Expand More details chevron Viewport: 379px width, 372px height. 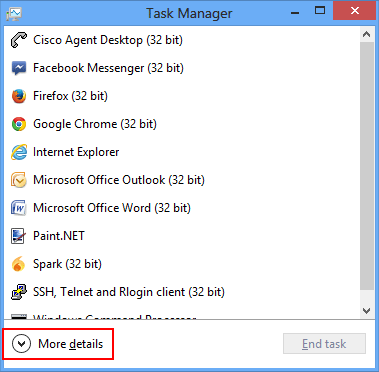click(x=21, y=344)
